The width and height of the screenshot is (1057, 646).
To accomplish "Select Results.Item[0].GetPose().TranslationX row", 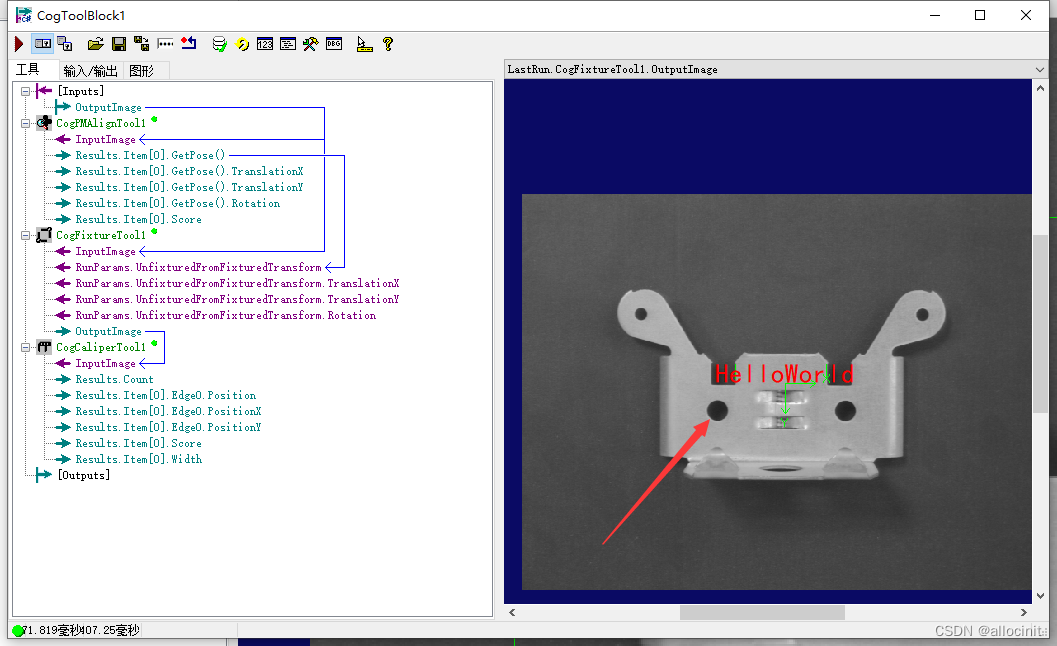I will [x=189, y=171].
